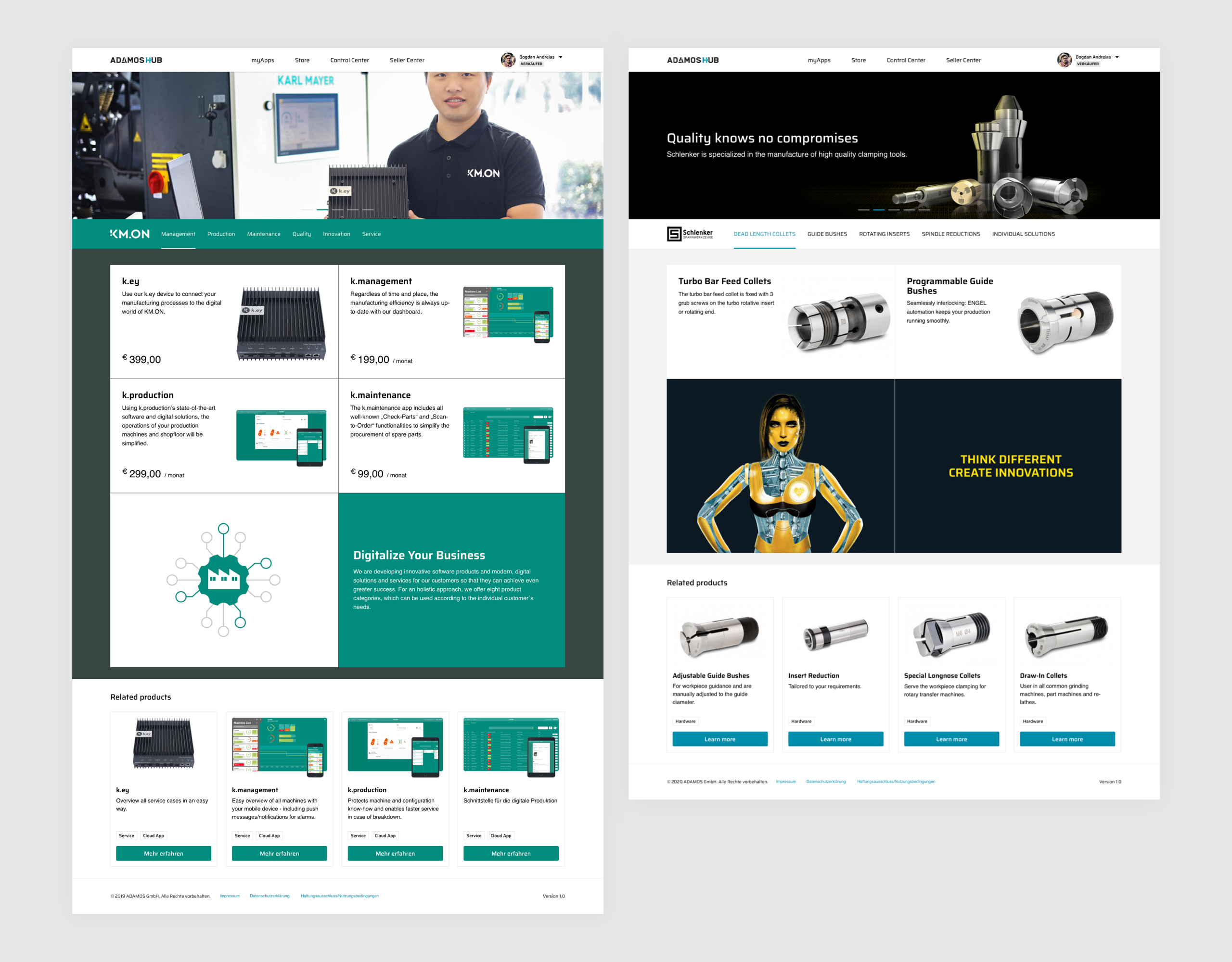The image size is (1232, 962).
Task: Click Haftungsausschluss link in right footer
Action: (896, 781)
